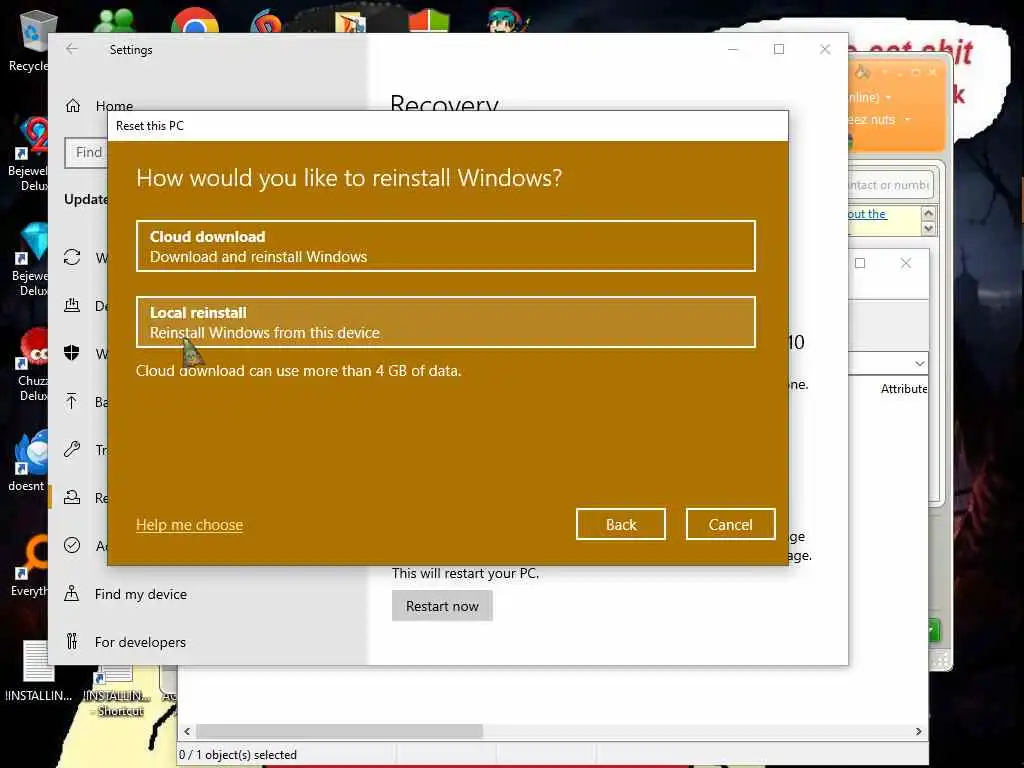Open Microsoft four-color logo desktop icon
Viewport: 1024px width, 768px height.
point(429,21)
